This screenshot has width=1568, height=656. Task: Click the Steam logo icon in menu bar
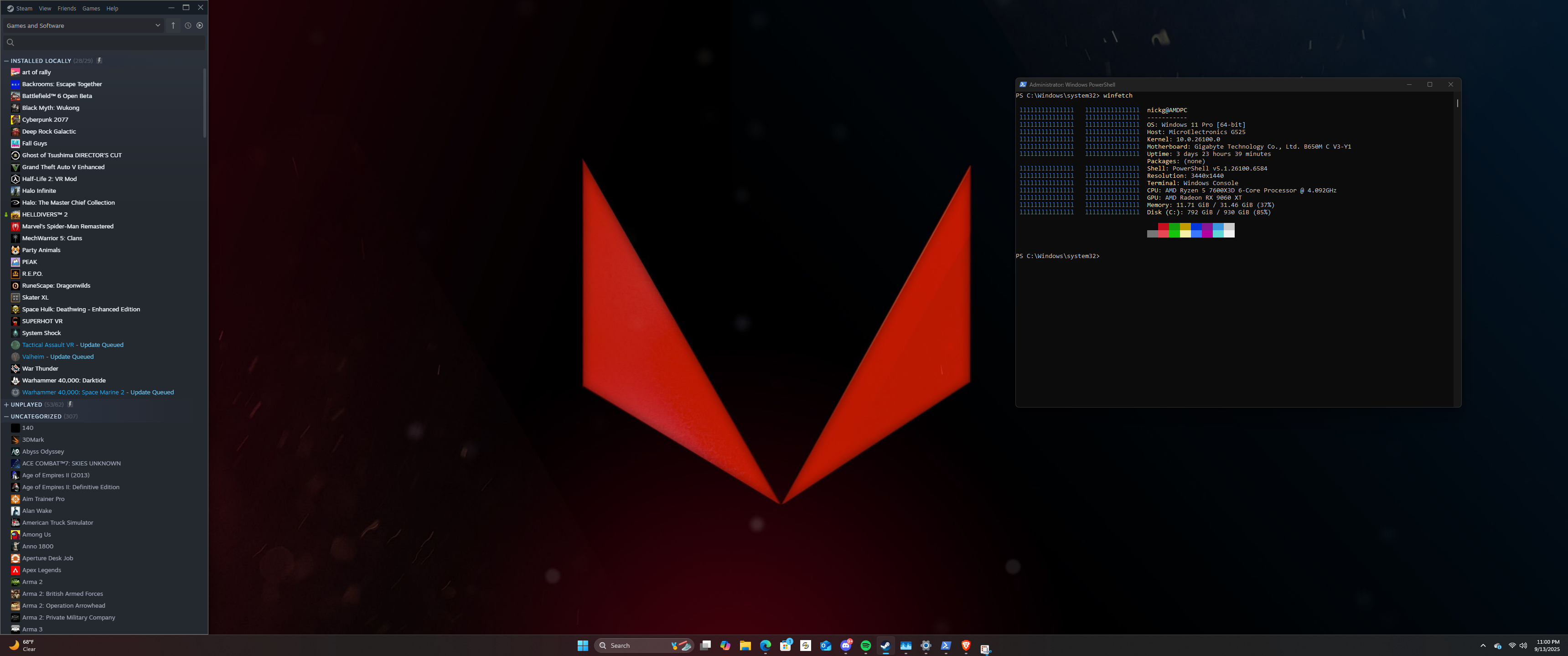pyautogui.click(x=10, y=9)
